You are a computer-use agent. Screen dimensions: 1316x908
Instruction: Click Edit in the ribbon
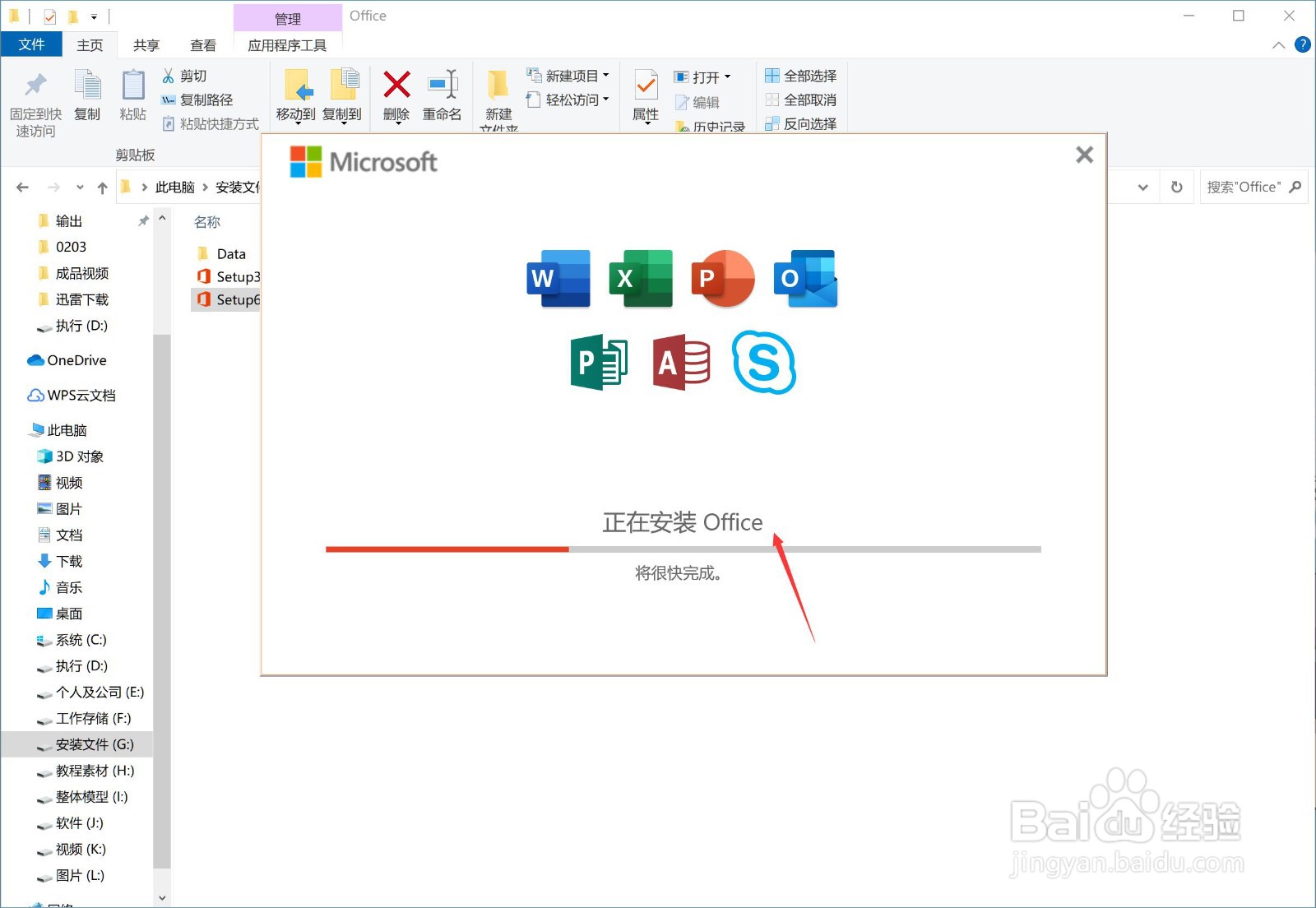point(697,102)
